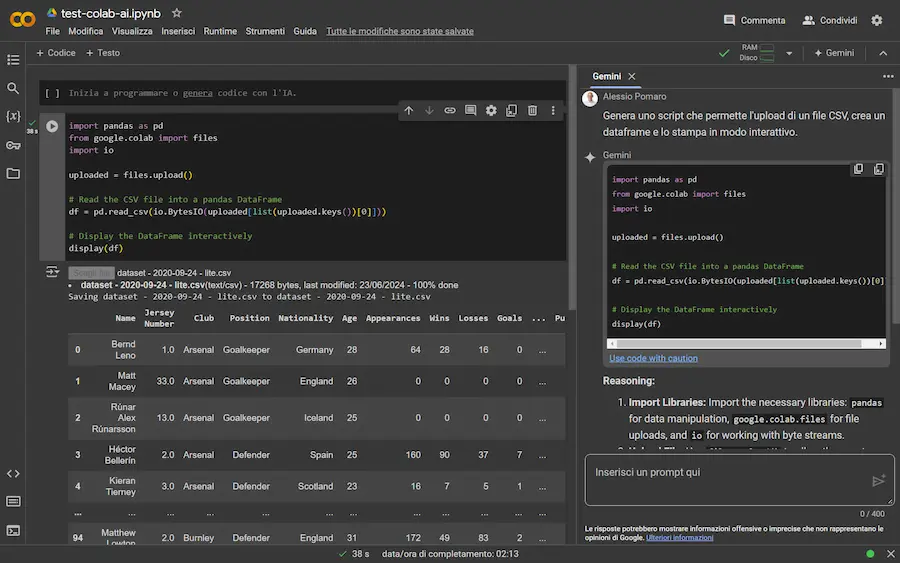Open the Guida menu

click(305, 31)
